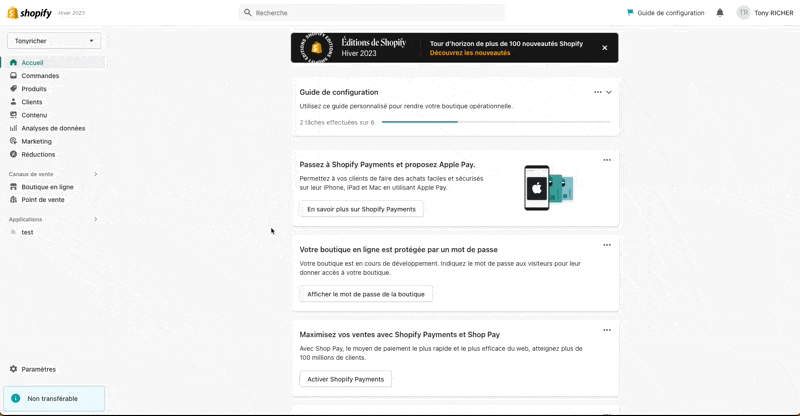Click the Accueil home icon

coord(13,62)
